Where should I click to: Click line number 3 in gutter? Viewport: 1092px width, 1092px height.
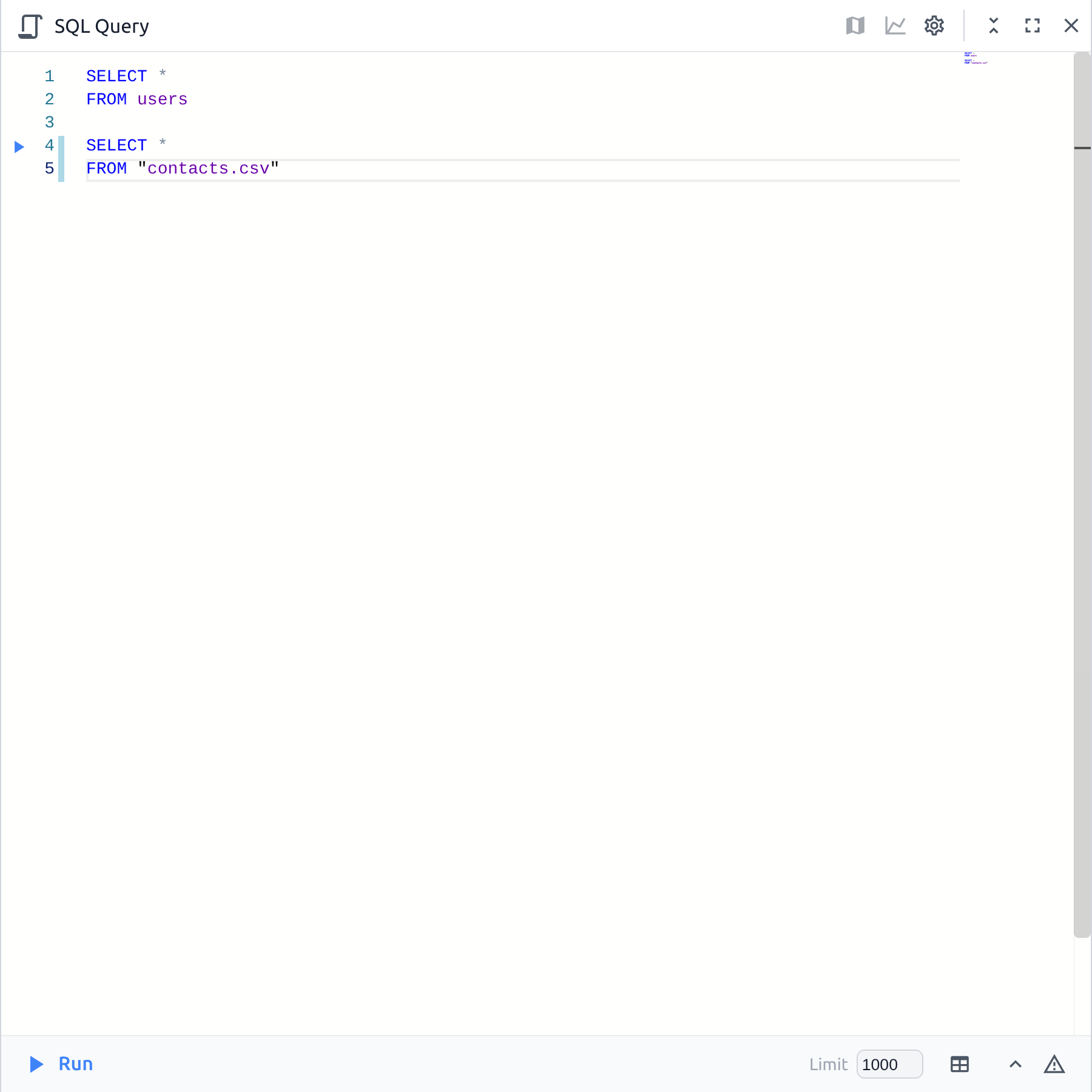point(49,123)
